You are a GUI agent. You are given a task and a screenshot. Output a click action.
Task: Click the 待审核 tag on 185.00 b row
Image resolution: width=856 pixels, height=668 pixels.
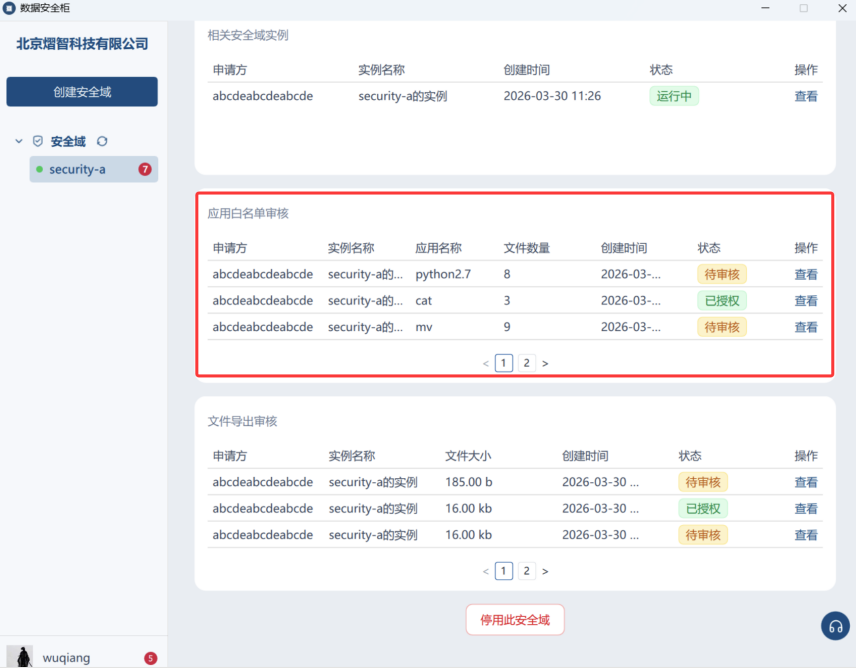tap(703, 482)
